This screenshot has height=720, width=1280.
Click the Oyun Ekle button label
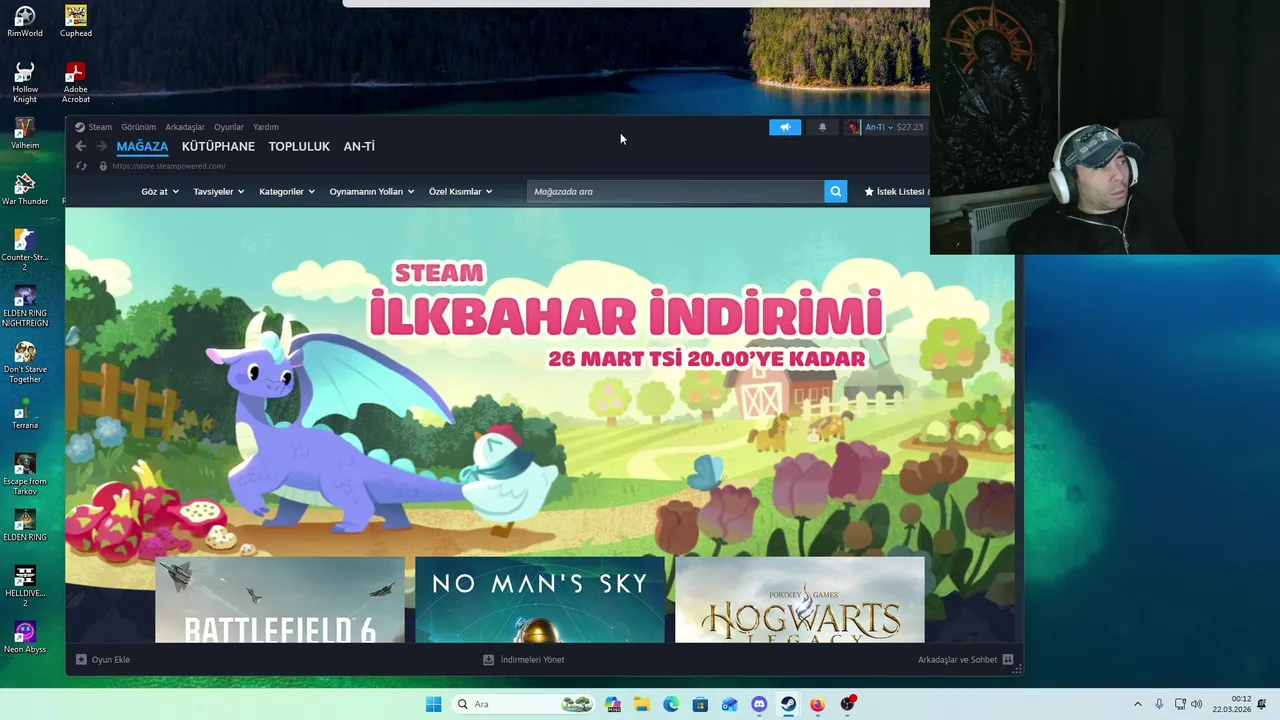(111, 660)
